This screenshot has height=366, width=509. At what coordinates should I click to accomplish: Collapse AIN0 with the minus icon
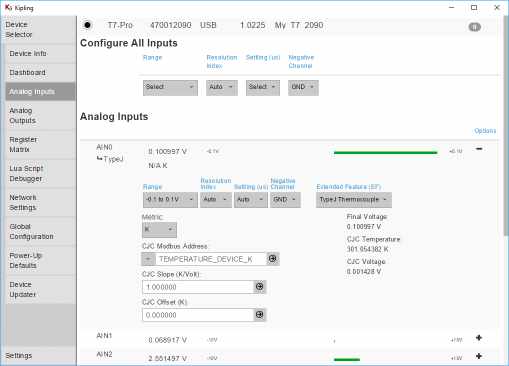click(x=479, y=149)
